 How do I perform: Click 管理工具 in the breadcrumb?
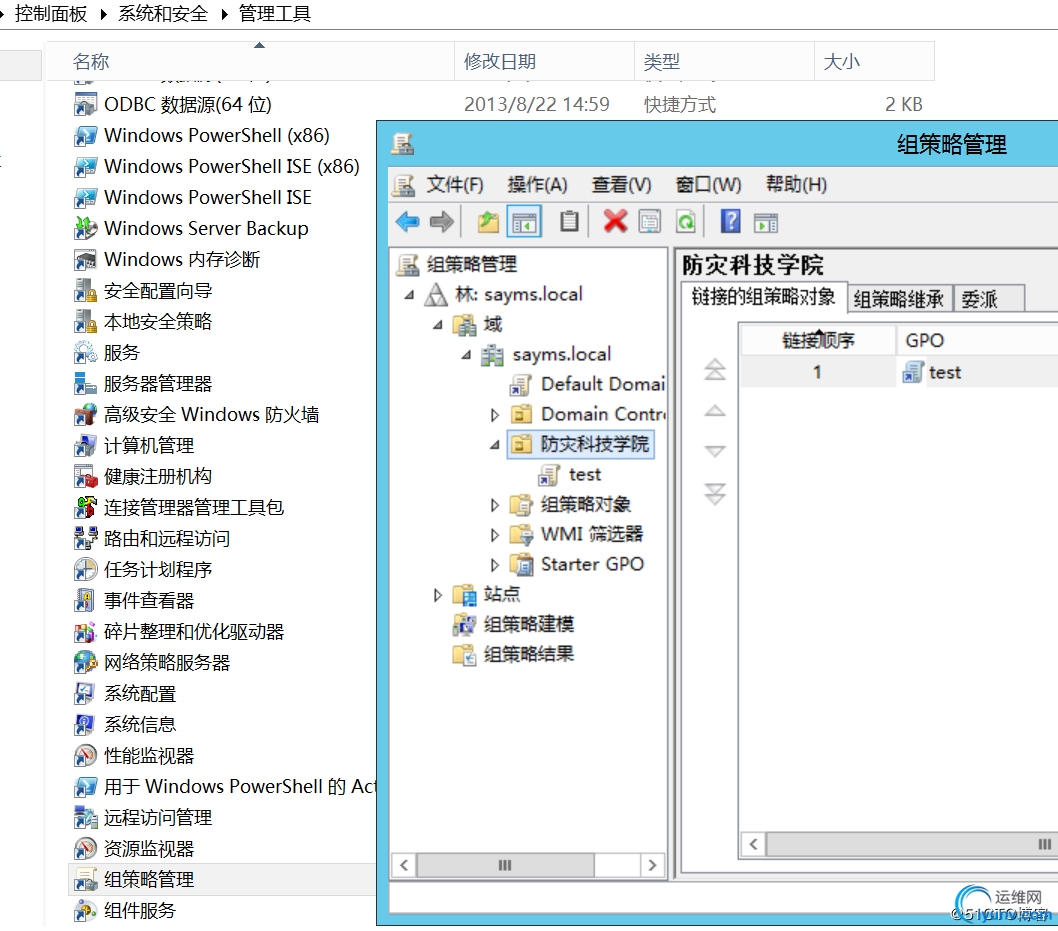tap(275, 13)
